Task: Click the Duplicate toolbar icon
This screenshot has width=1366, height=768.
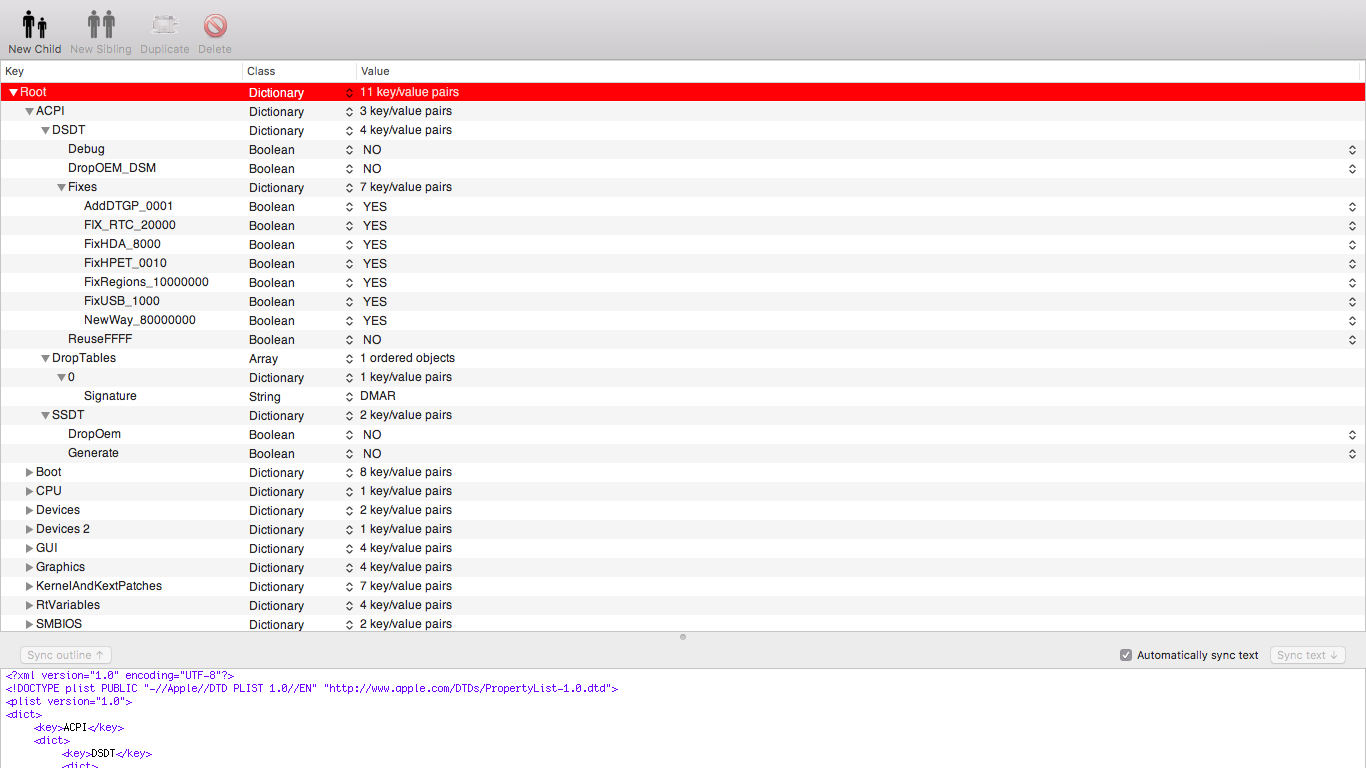Action: [x=165, y=25]
